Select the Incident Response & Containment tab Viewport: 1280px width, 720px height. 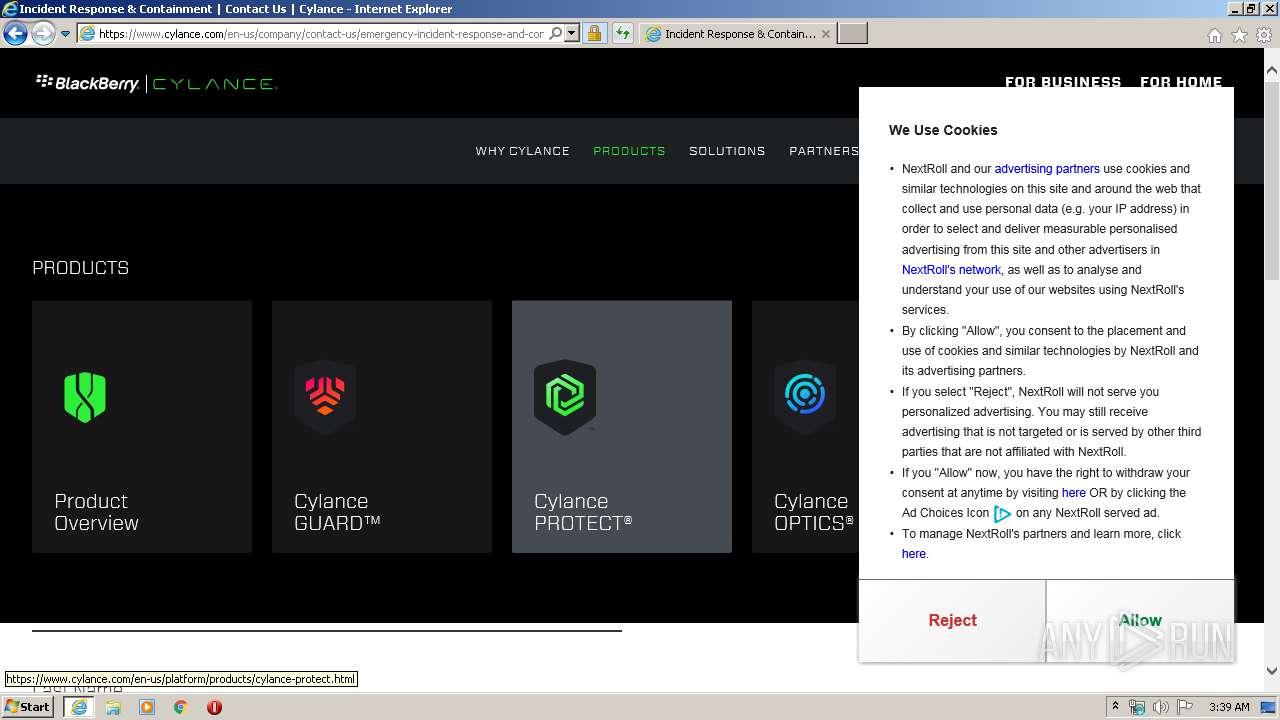point(738,33)
